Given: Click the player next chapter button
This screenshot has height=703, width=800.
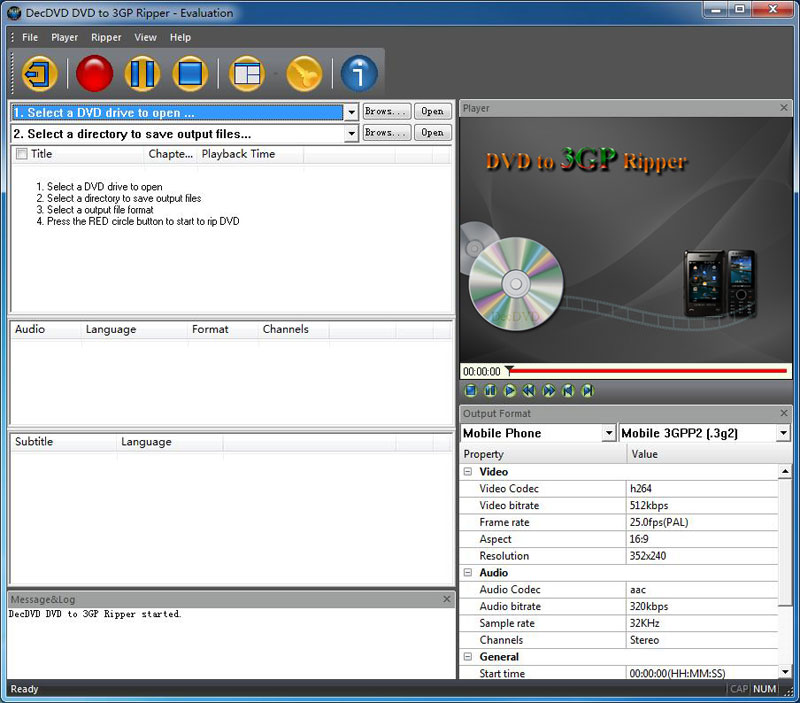Looking at the screenshot, I should [587, 391].
